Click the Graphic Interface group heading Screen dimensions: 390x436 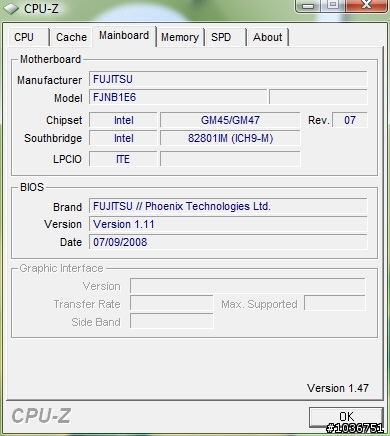(x=61, y=268)
